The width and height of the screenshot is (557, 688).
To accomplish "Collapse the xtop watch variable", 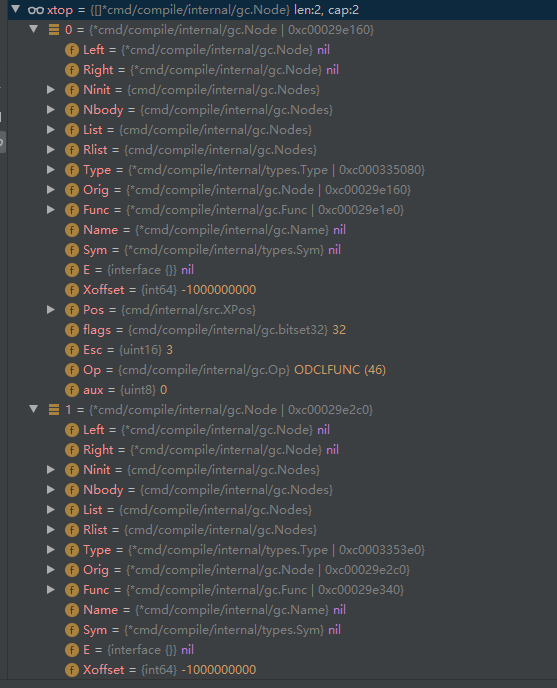I will point(16,9).
